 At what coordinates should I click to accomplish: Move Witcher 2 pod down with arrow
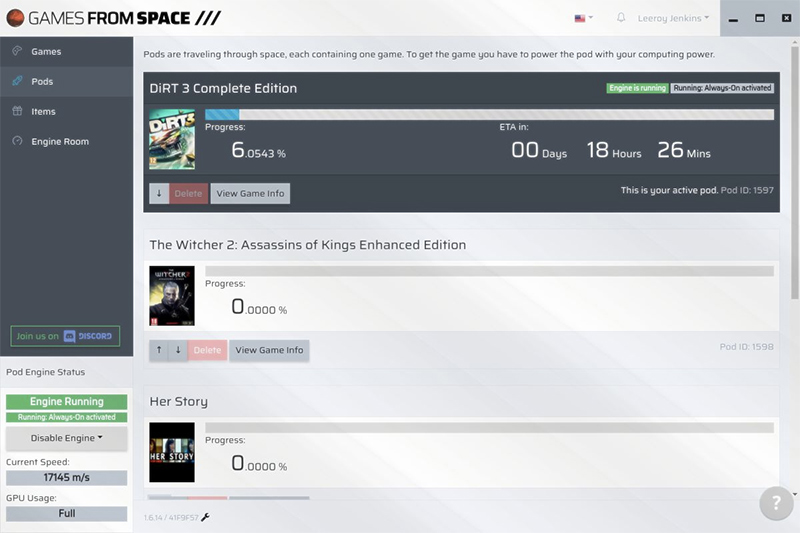click(178, 350)
